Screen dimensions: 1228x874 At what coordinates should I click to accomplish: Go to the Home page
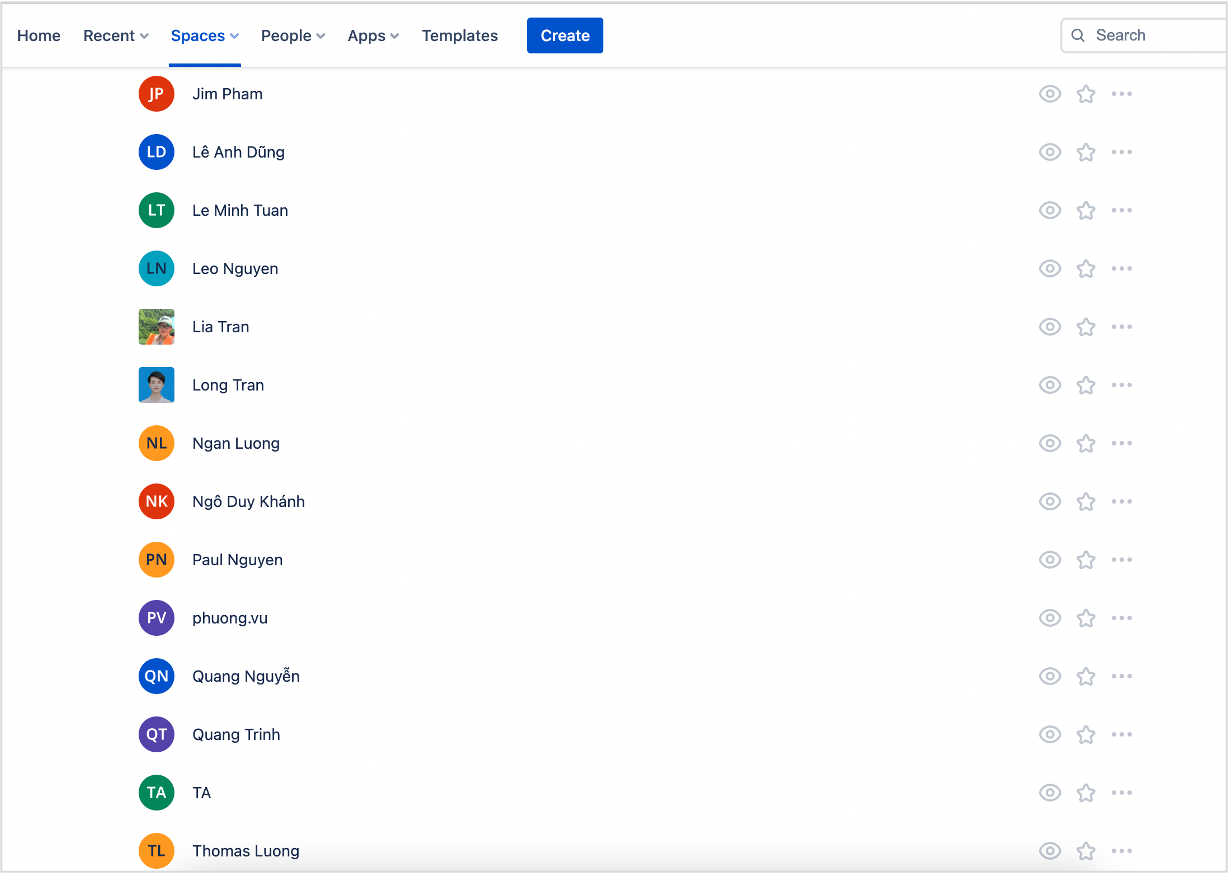(39, 36)
